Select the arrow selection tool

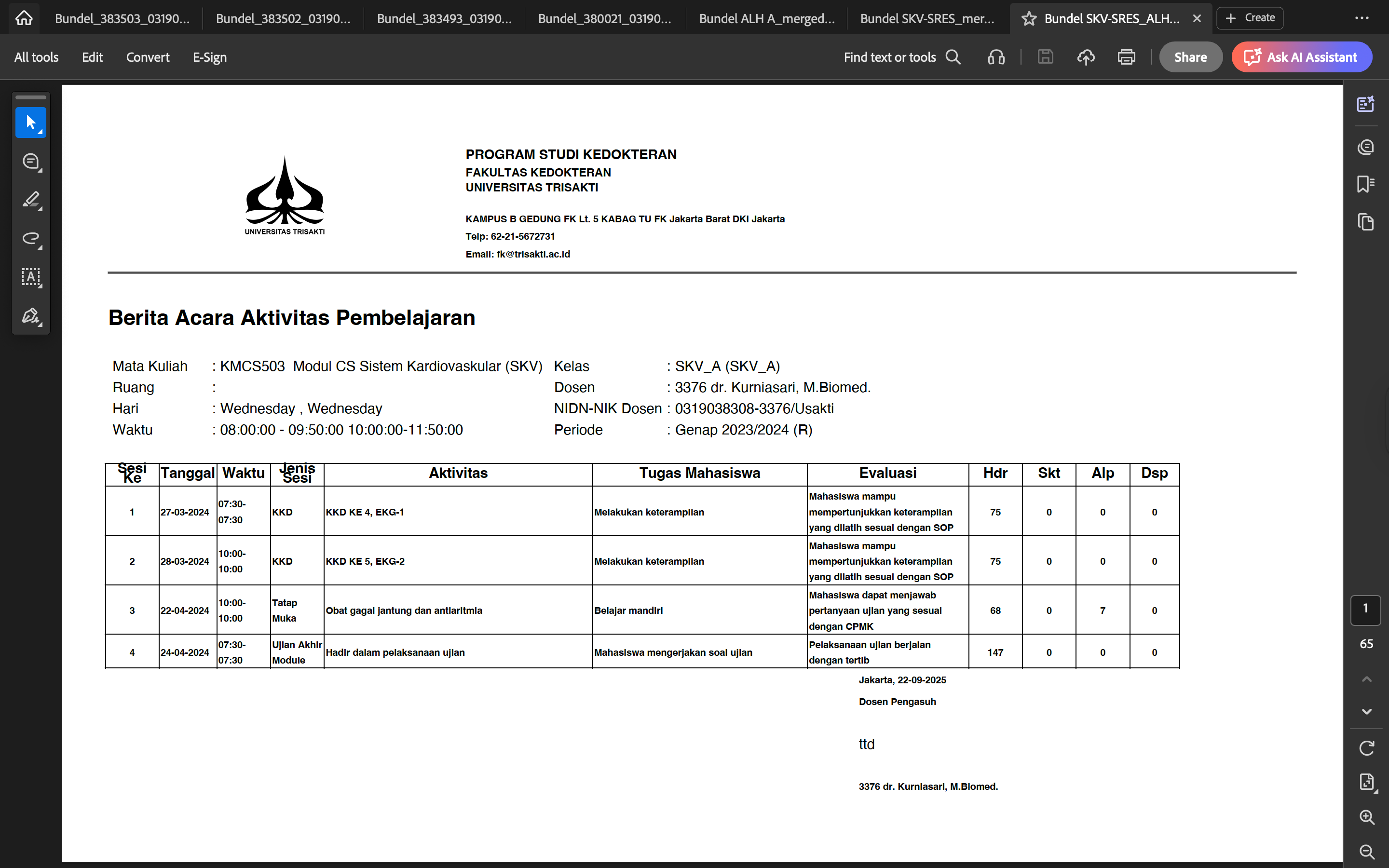tap(30, 122)
